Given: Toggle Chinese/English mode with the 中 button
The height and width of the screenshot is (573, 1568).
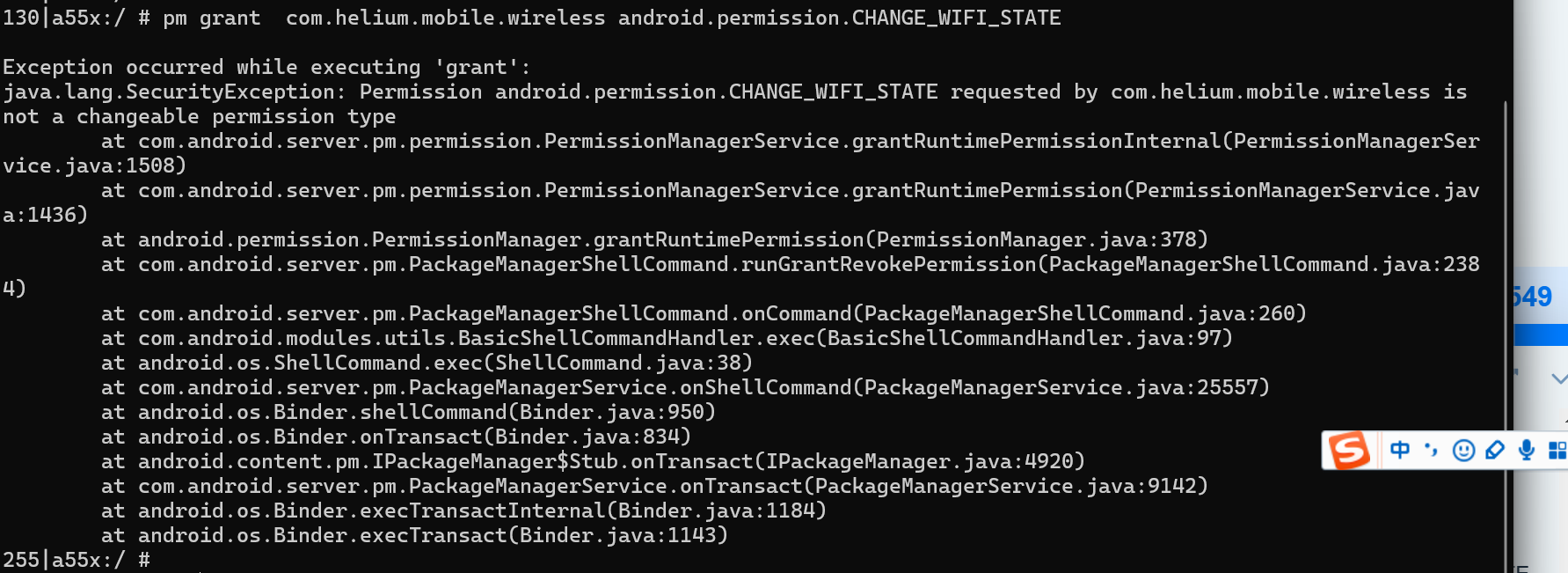Looking at the screenshot, I should (1399, 451).
